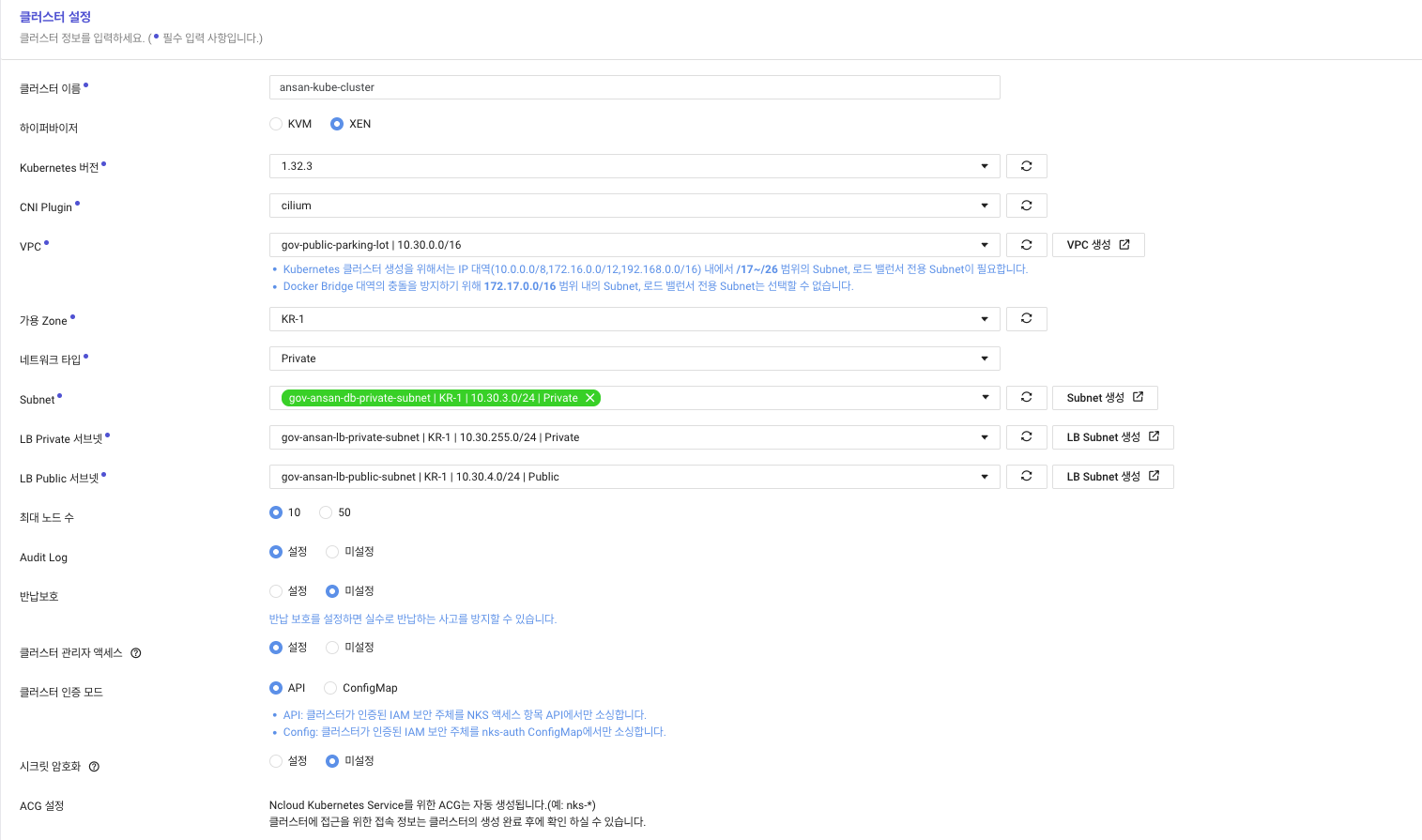Reload the availability Zone options
Screen dimensions: 1422x840
tap(1026, 319)
